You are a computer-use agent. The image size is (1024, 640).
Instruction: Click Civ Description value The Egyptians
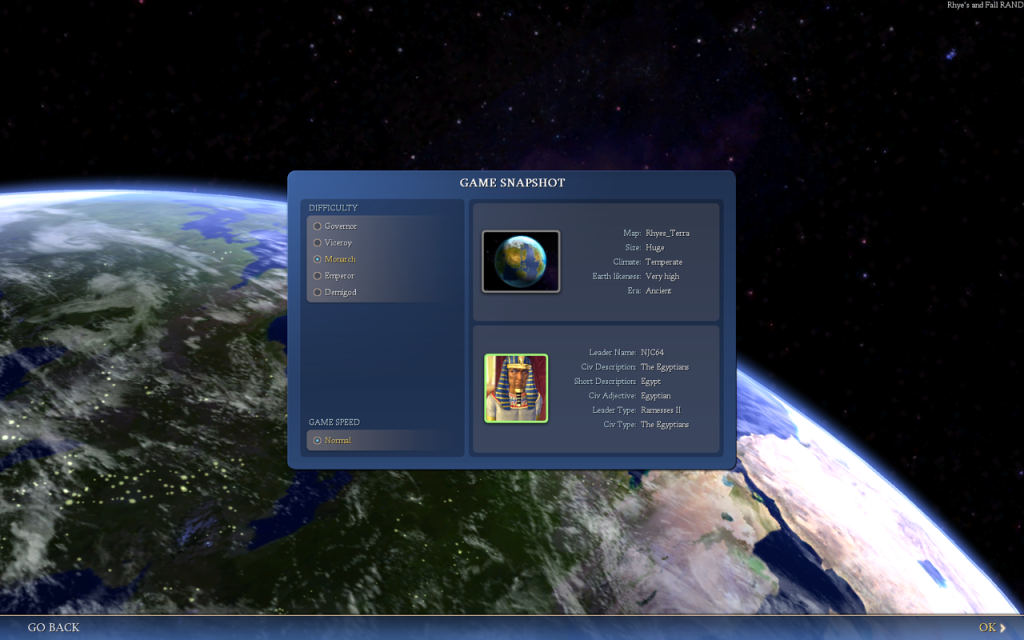pos(665,367)
